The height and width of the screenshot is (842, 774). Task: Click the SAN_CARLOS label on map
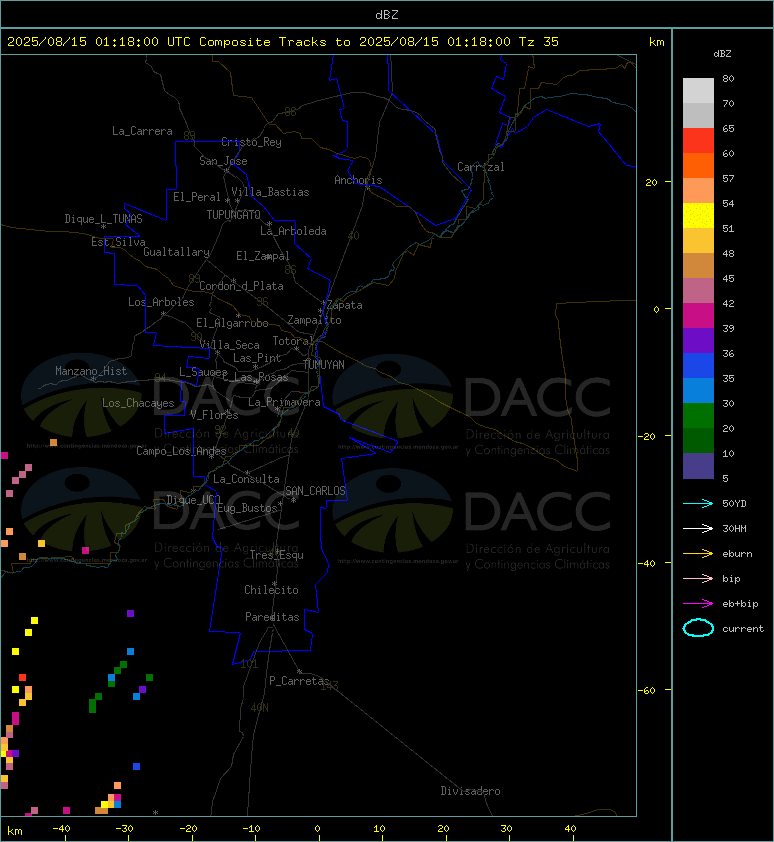tap(315, 491)
